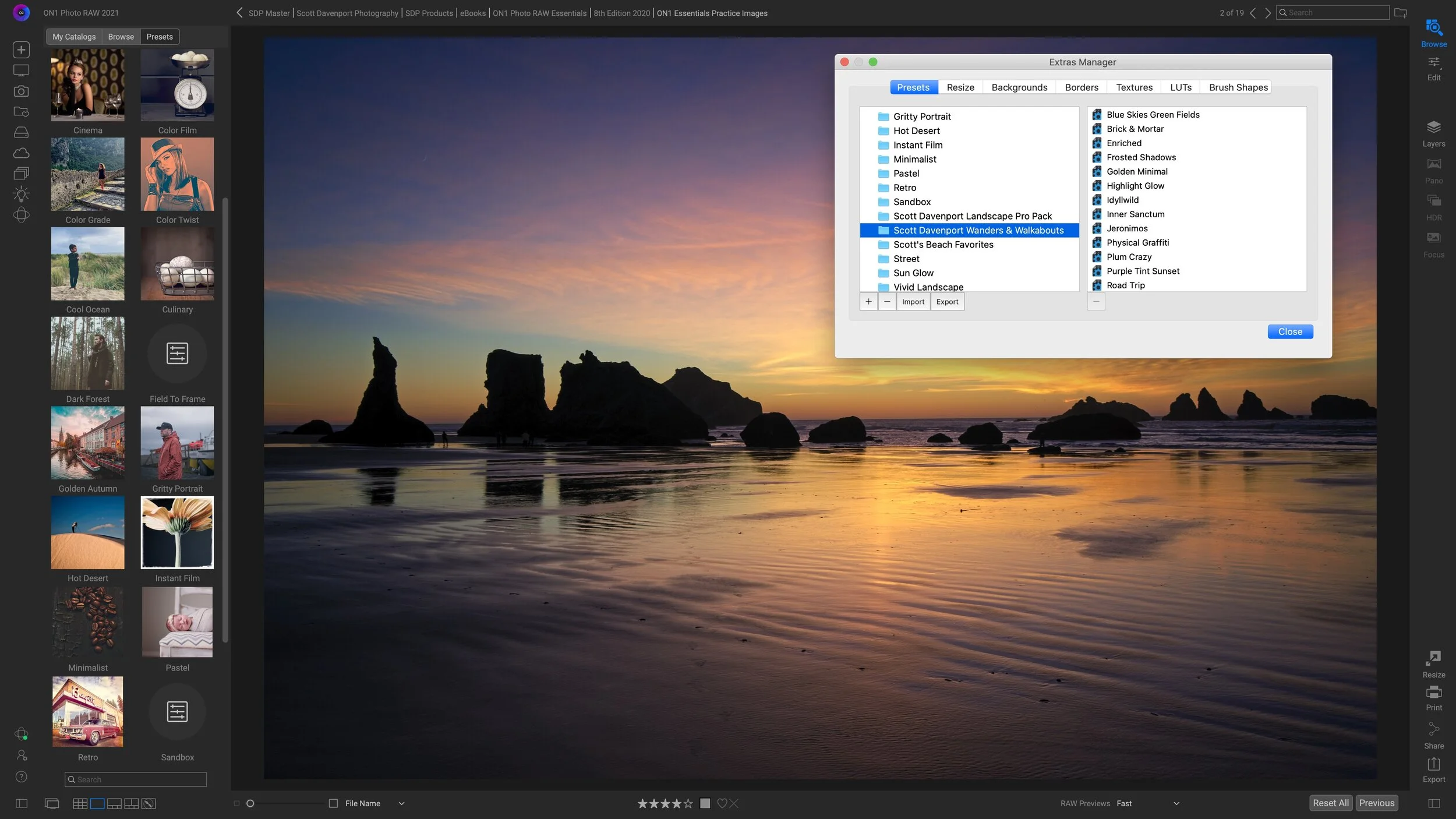Set a five star rating on the photo

[687, 803]
